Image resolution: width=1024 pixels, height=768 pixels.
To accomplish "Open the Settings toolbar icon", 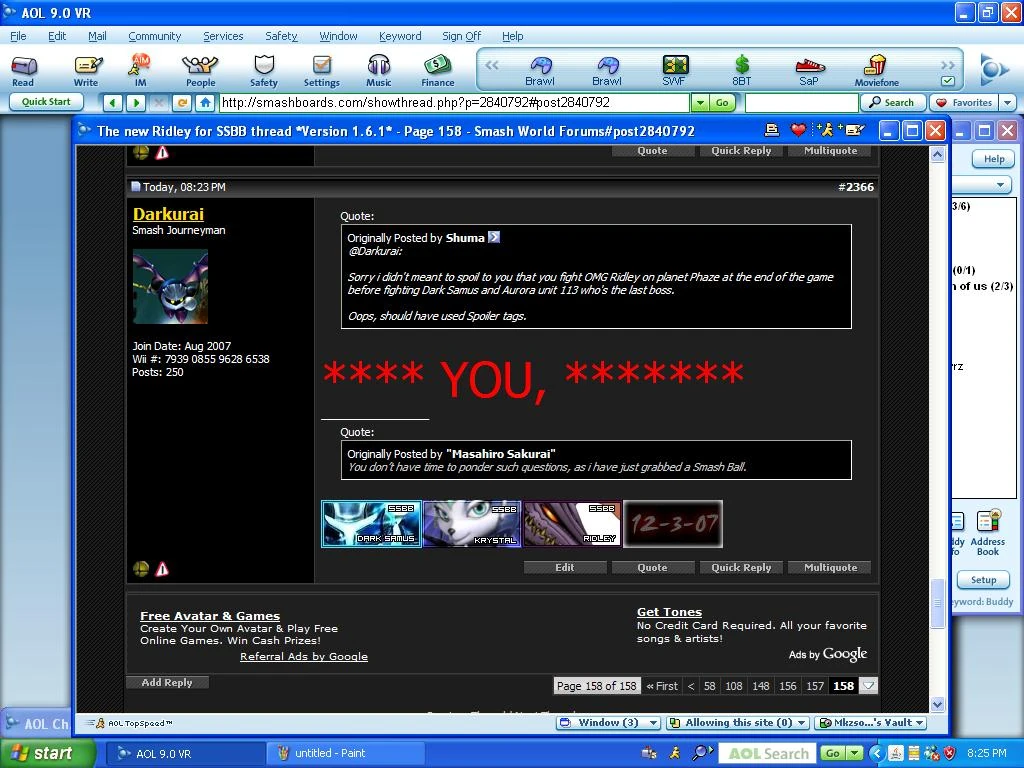I will [x=321, y=71].
